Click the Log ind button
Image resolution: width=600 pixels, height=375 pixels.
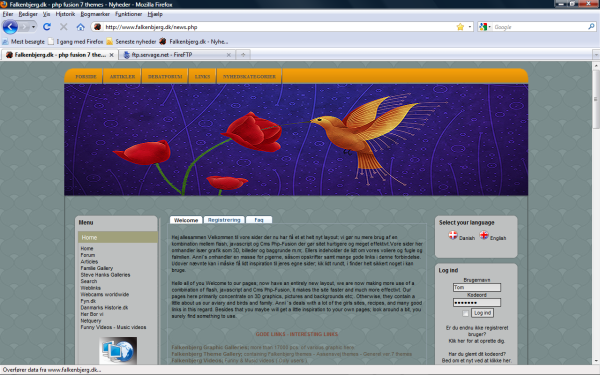click(x=482, y=313)
